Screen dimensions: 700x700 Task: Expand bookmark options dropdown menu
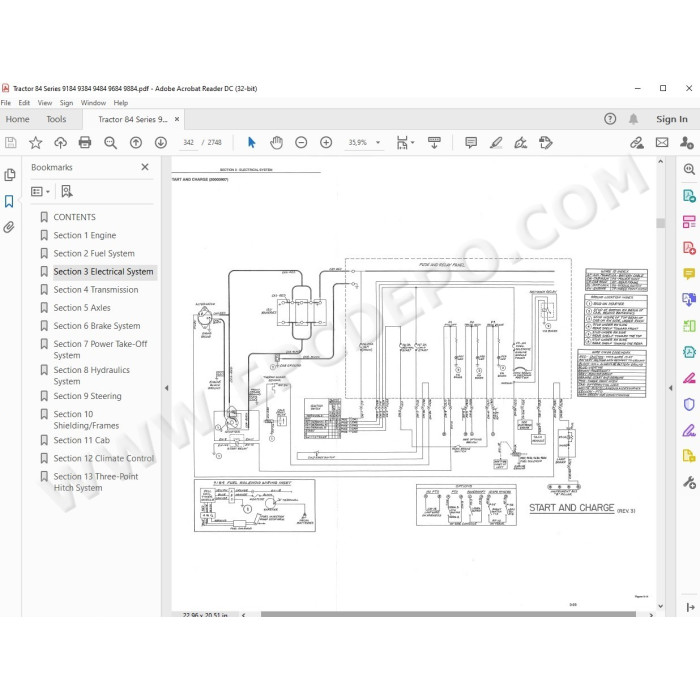click(40, 192)
